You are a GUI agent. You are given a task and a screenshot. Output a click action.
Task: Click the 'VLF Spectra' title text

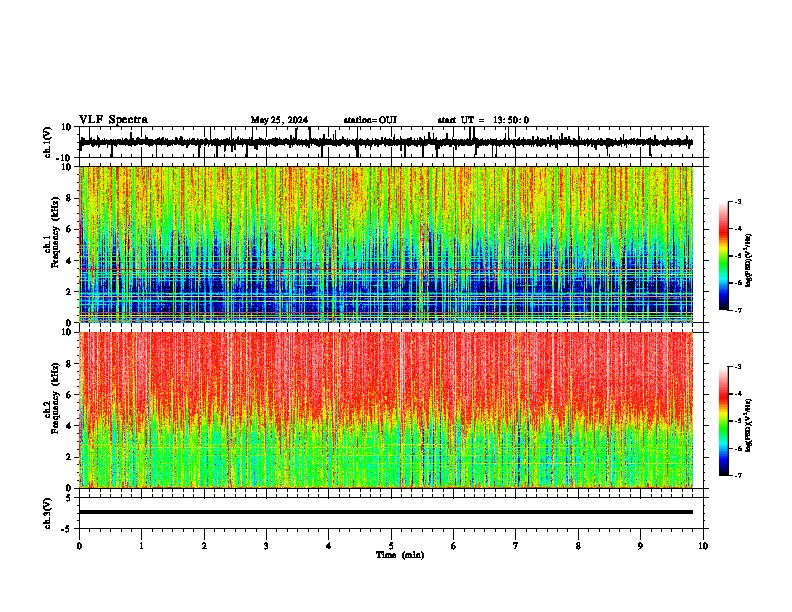point(113,120)
